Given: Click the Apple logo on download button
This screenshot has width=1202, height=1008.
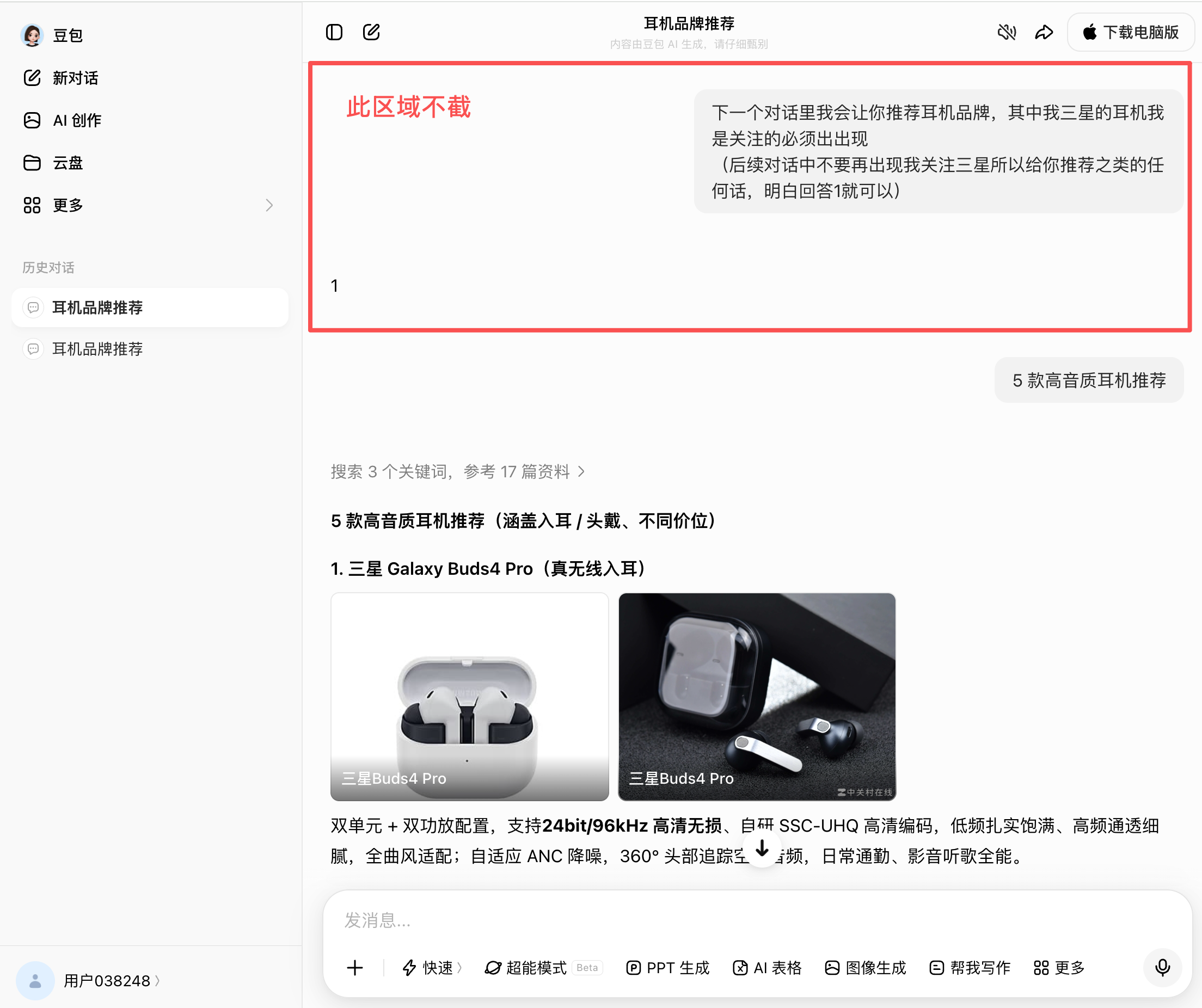Looking at the screenshot, I should click(x=1090, y=32).
